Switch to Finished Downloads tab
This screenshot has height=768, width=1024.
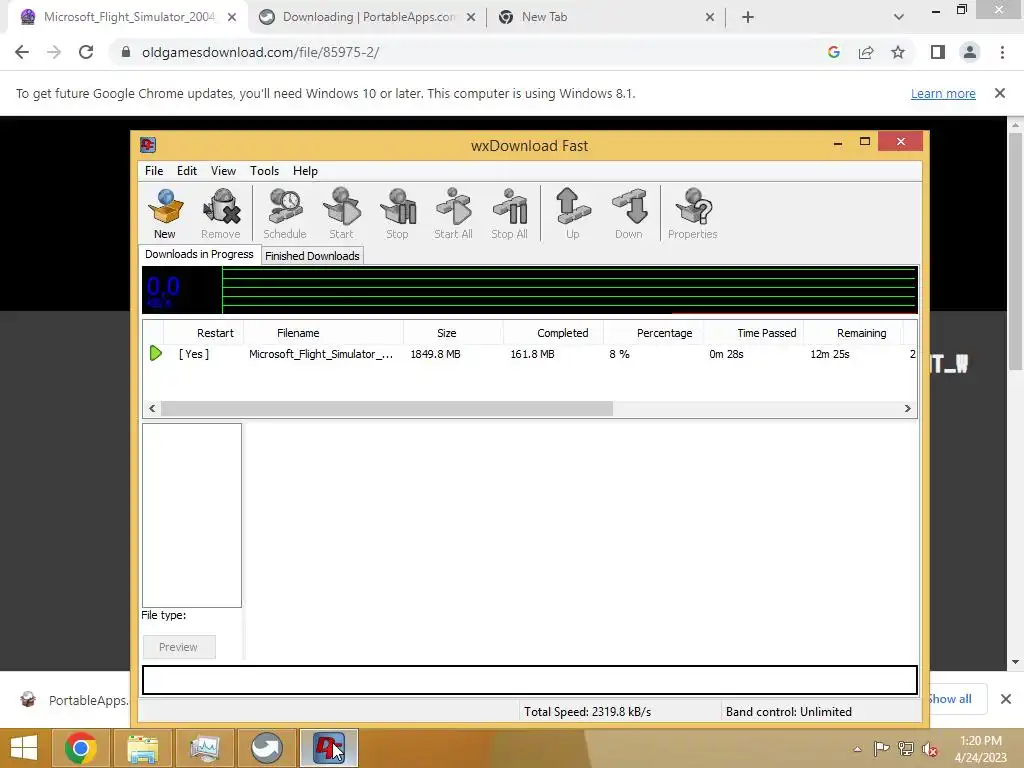click(312, 256)
